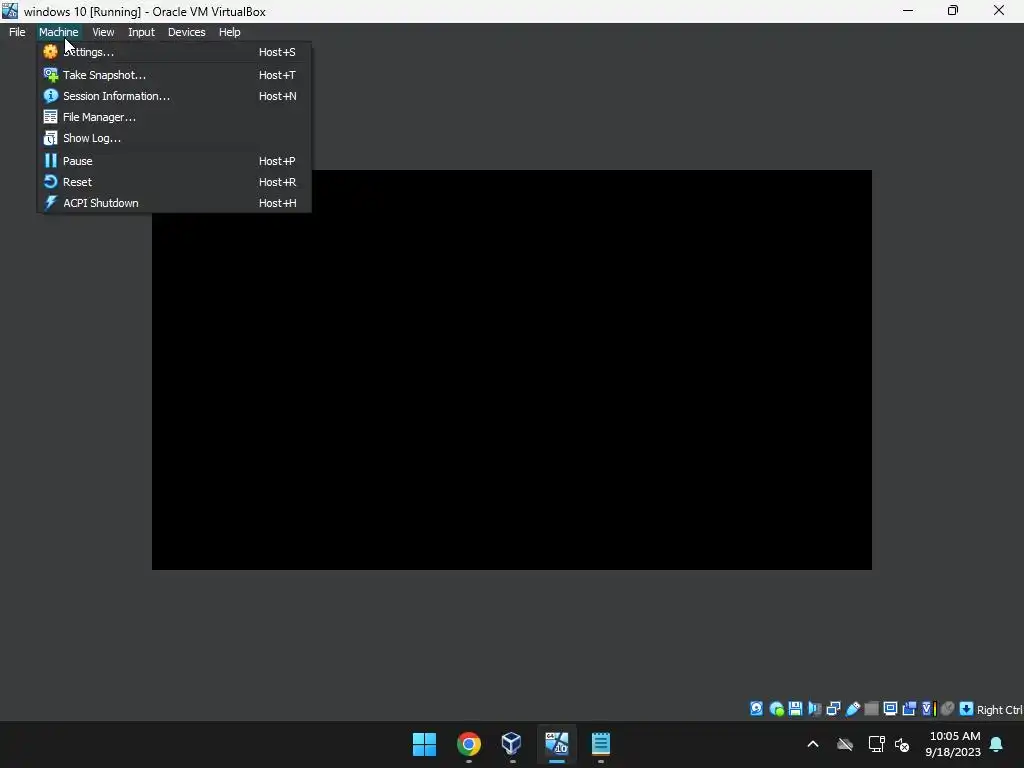Screen dimensions: 1024x768
Task: Open notifications bell icon
Action: pos(997,744)
